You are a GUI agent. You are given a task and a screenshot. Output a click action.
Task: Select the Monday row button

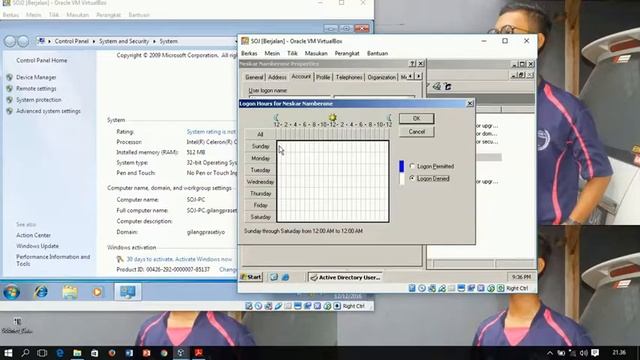[x=260, y=158]
